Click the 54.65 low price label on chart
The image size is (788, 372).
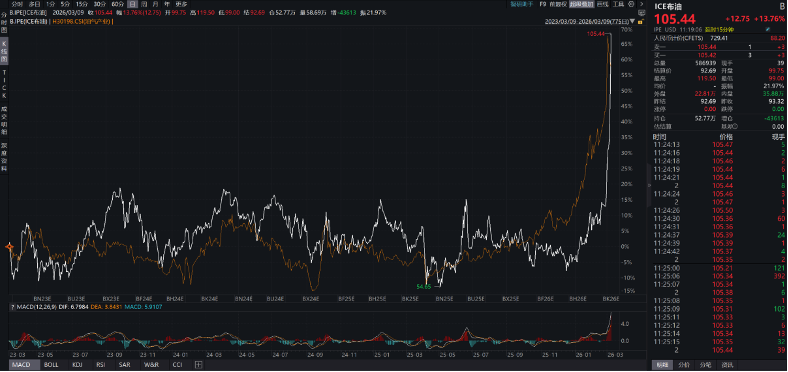pos(423,286)
